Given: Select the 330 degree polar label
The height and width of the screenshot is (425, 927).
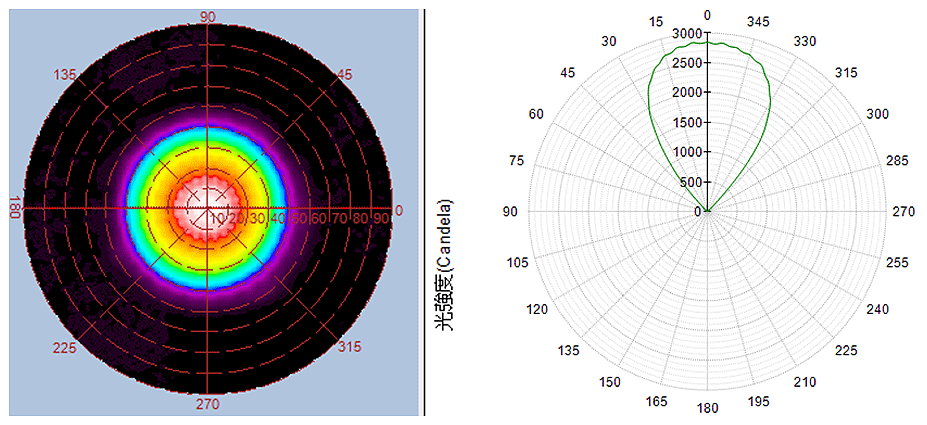Looking at the screenshot, I should pyautogui.click(x=806, y=41).
